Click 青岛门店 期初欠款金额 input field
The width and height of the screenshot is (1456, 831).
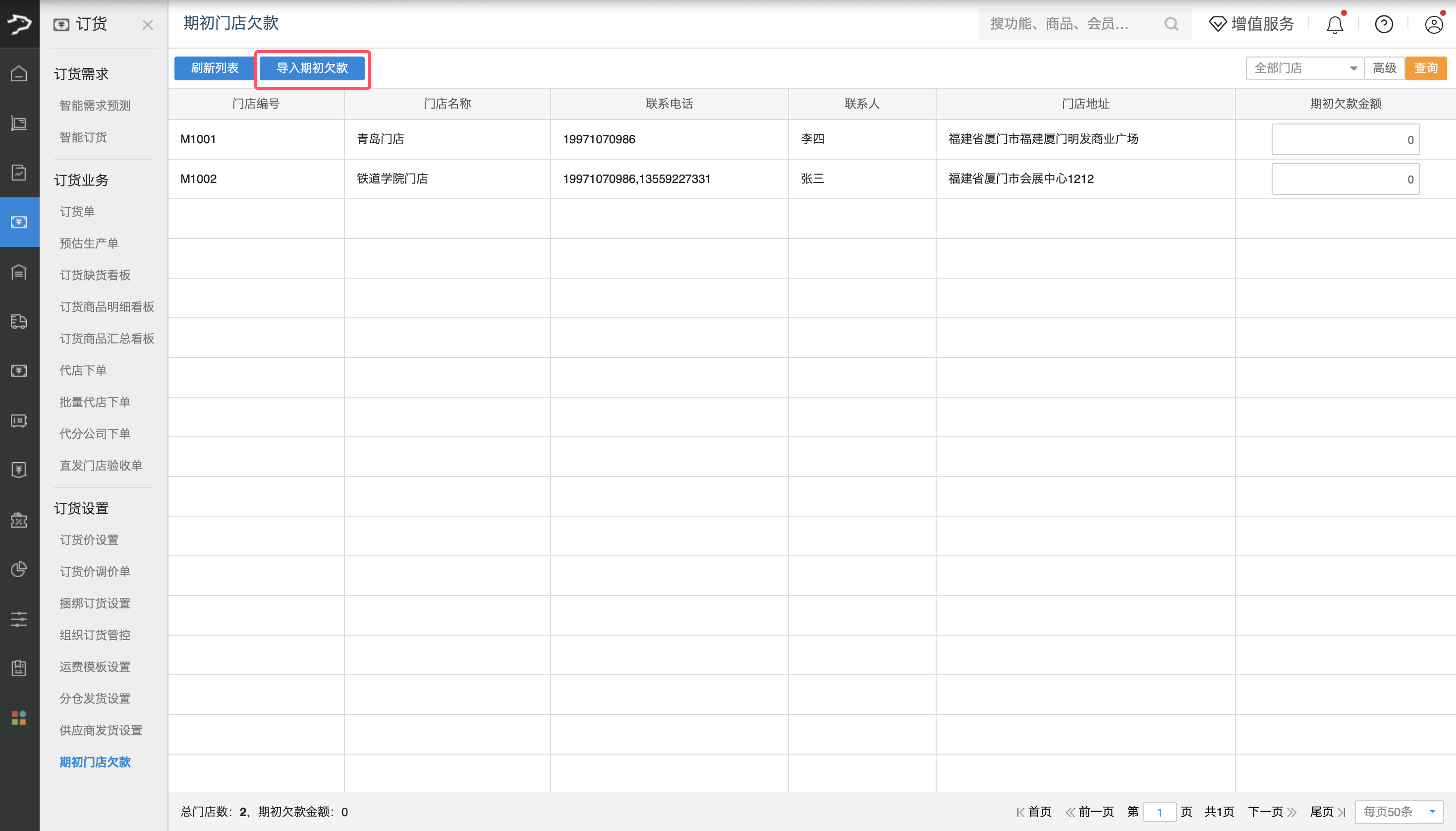(1345, 139)
